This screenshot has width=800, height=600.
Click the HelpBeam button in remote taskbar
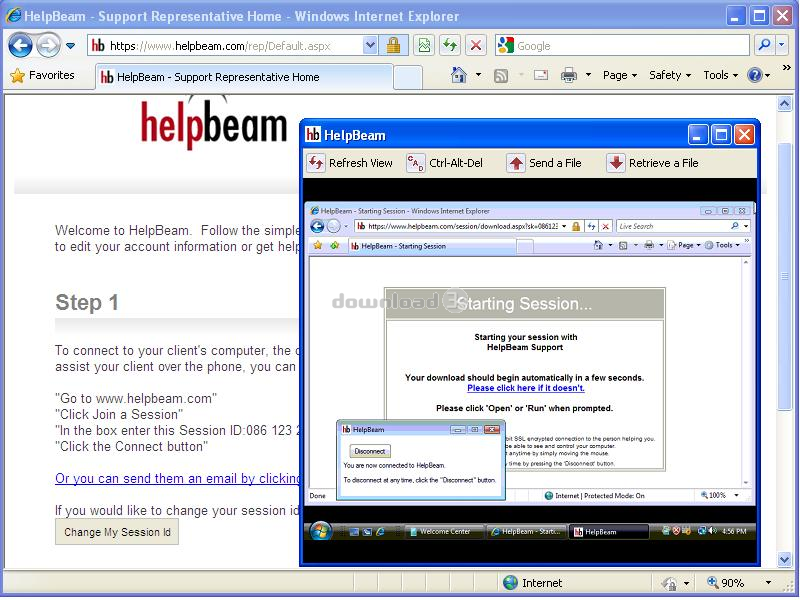point(609,532)
